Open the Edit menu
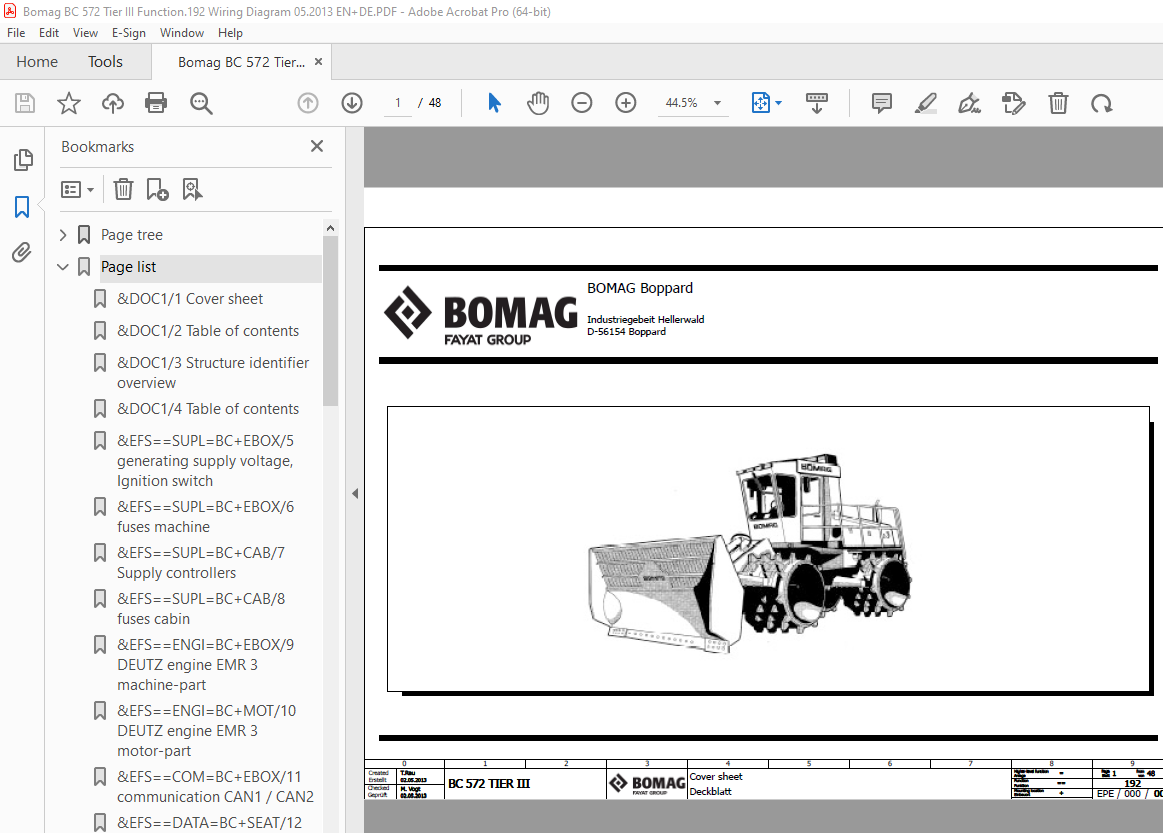This screenshot has width=1163, height=833. 49,33
